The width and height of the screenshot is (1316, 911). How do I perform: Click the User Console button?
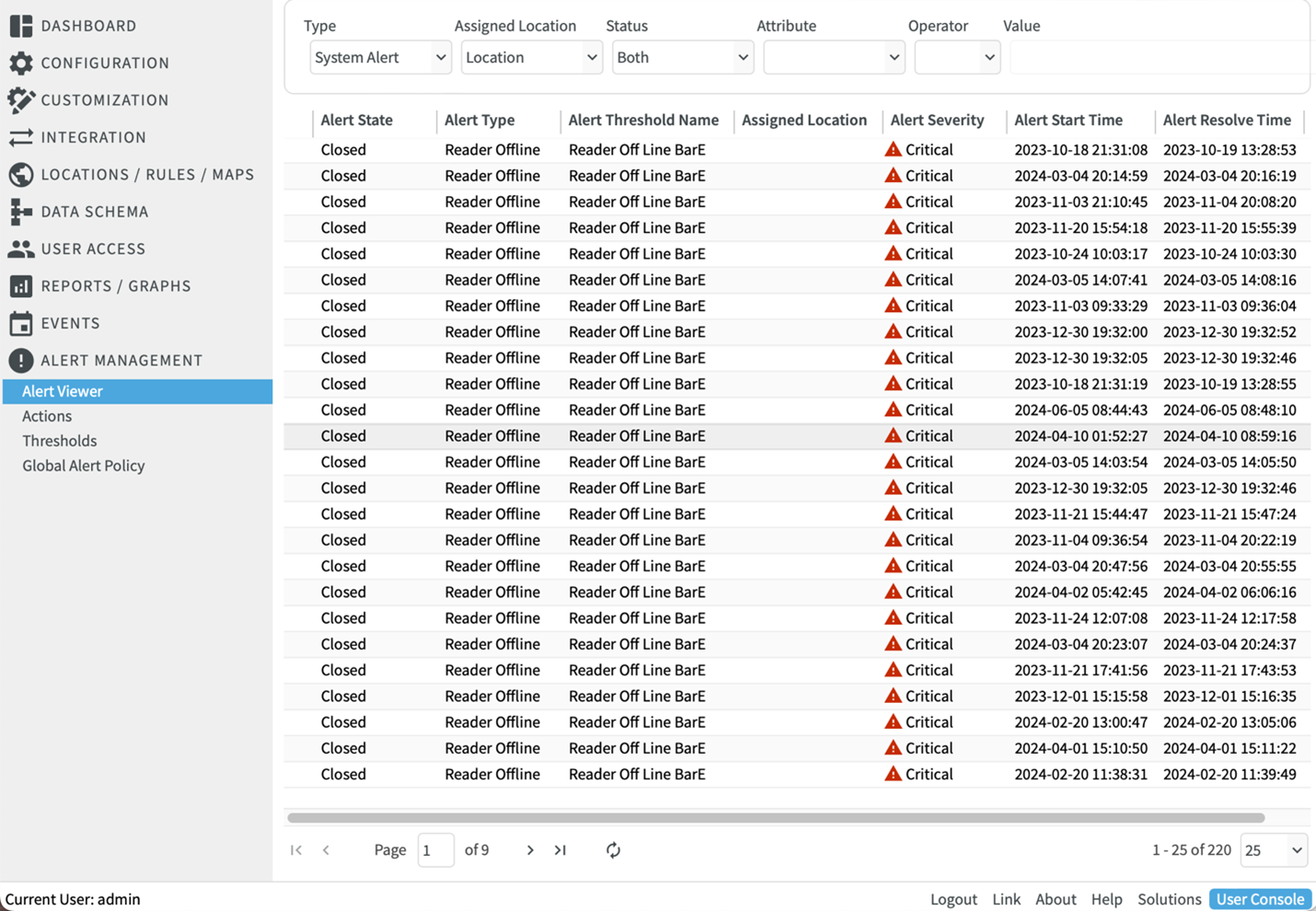click(x=1260, y=899)
